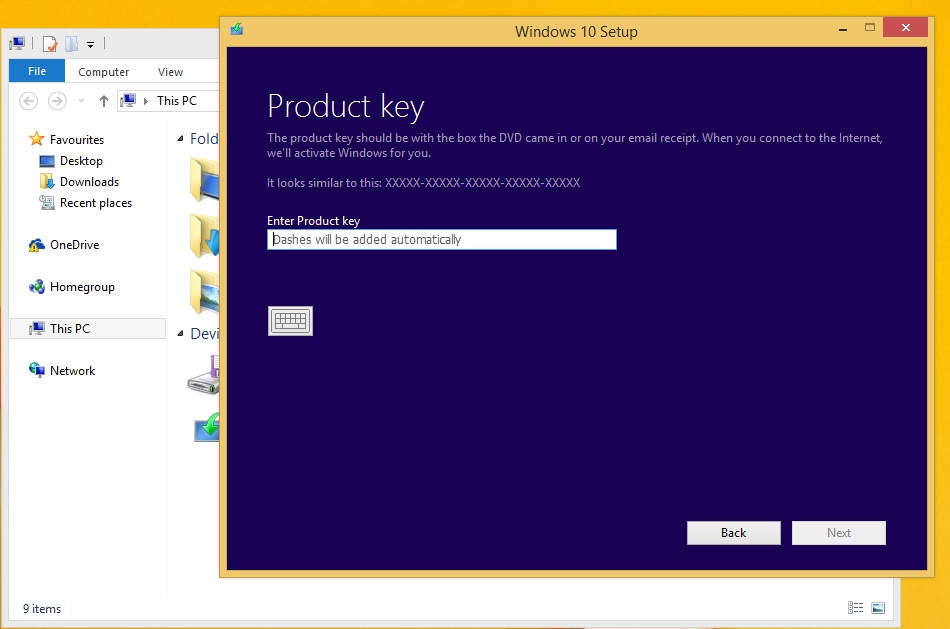Click the Windows 10 Setup title icon
This screenshot has width=950, height=629.
pyautogui.click(x=237, y=29)
